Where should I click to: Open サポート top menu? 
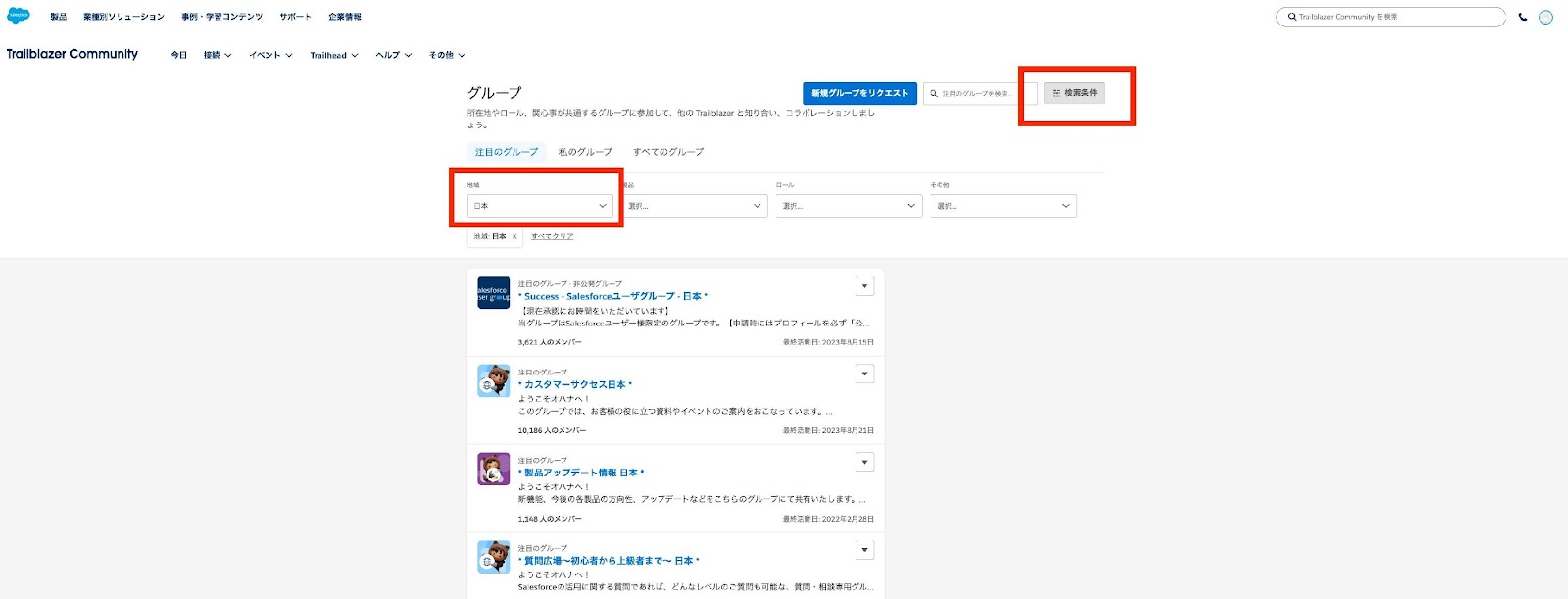(x=295, y=17)
